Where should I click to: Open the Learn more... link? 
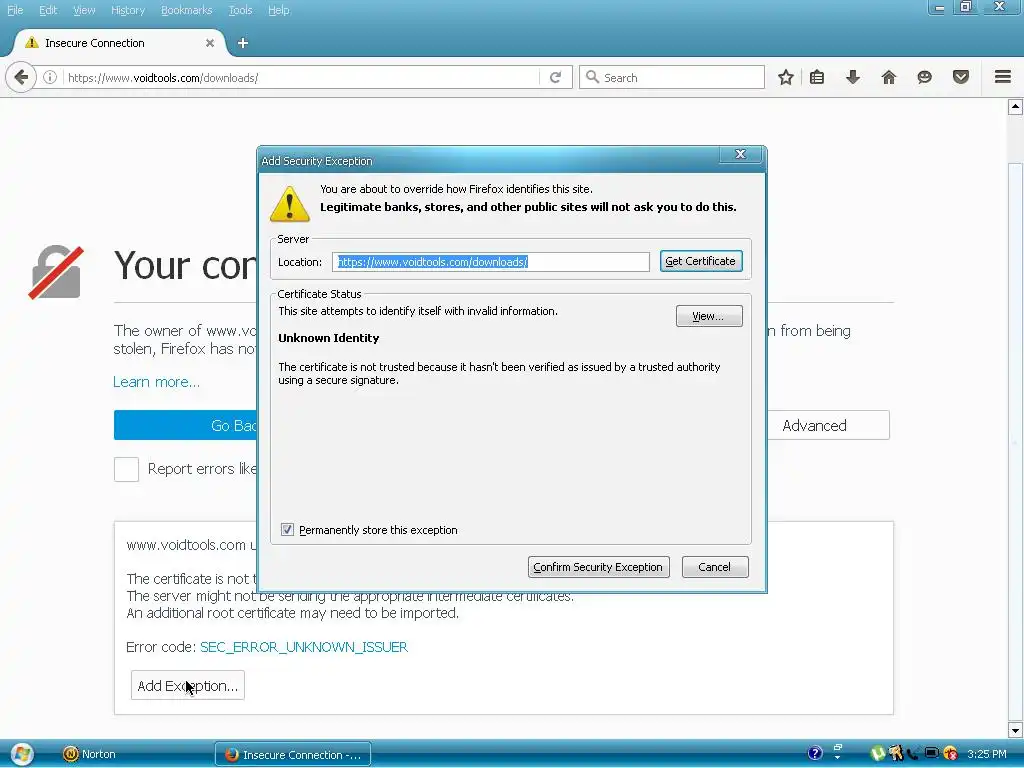click(156, 381)
